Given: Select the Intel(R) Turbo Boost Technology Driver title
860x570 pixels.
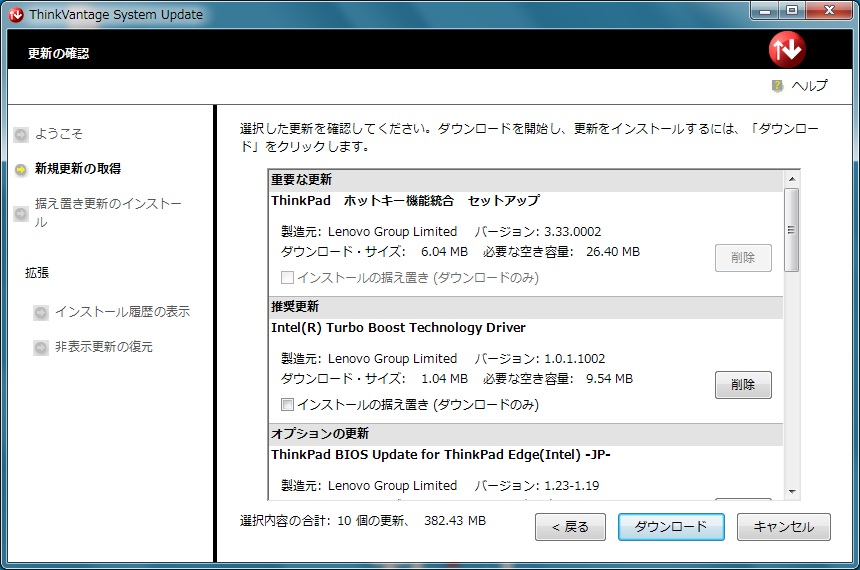Looking at the screenshot, I should [398, 328].
